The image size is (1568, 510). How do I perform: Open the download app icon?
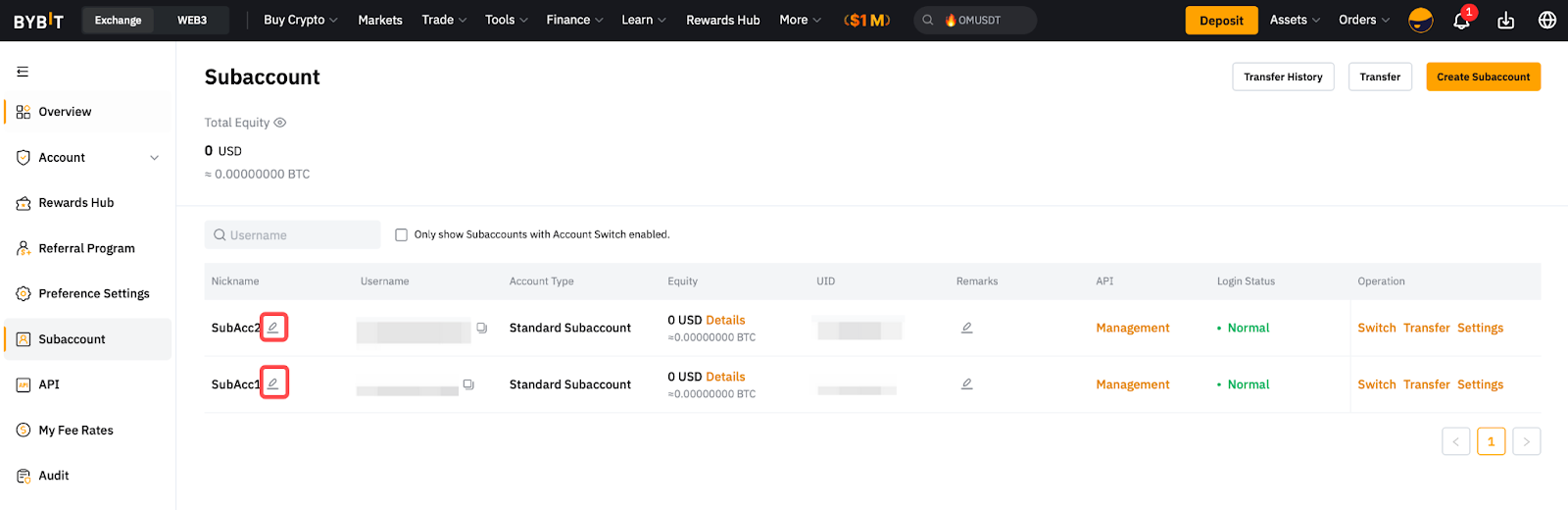pos(1506,21)
